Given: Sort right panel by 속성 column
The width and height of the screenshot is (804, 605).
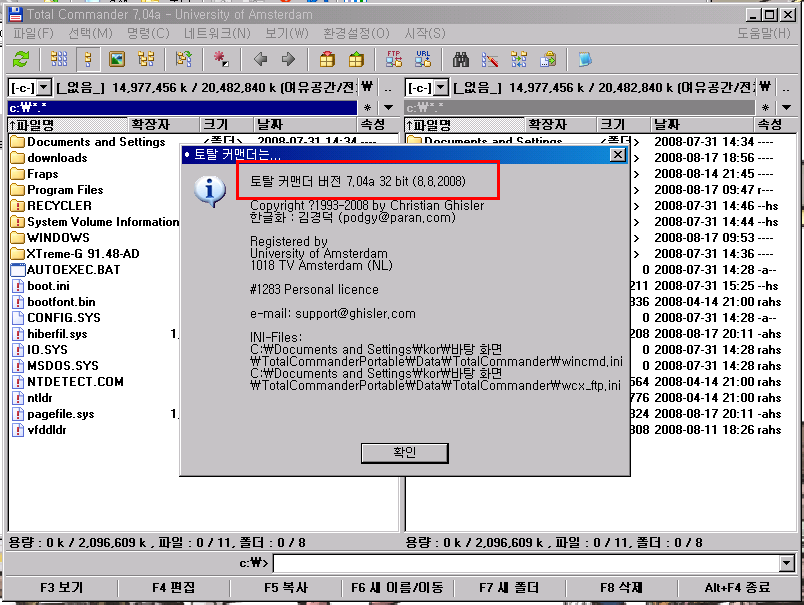Looking at the screenshot, I should click(x=775, y=125).
